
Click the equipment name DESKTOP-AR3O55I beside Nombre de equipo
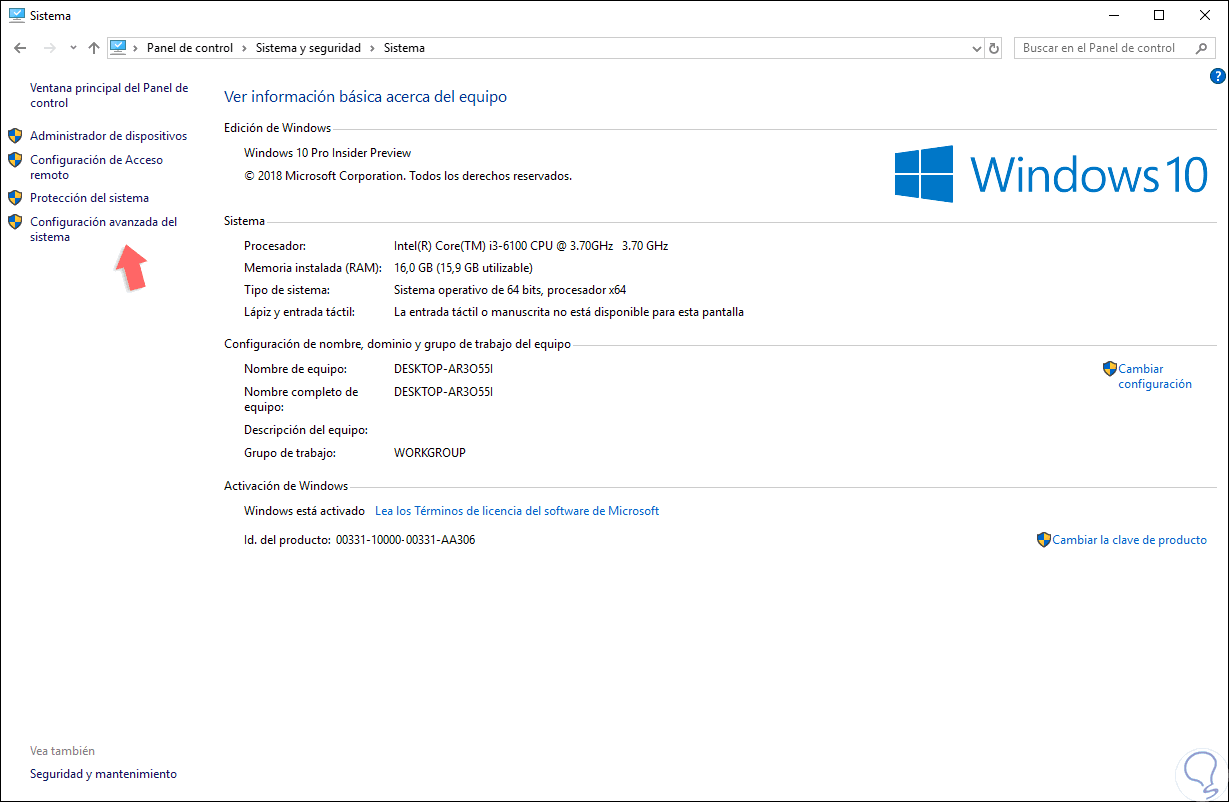tap(444, 369)
